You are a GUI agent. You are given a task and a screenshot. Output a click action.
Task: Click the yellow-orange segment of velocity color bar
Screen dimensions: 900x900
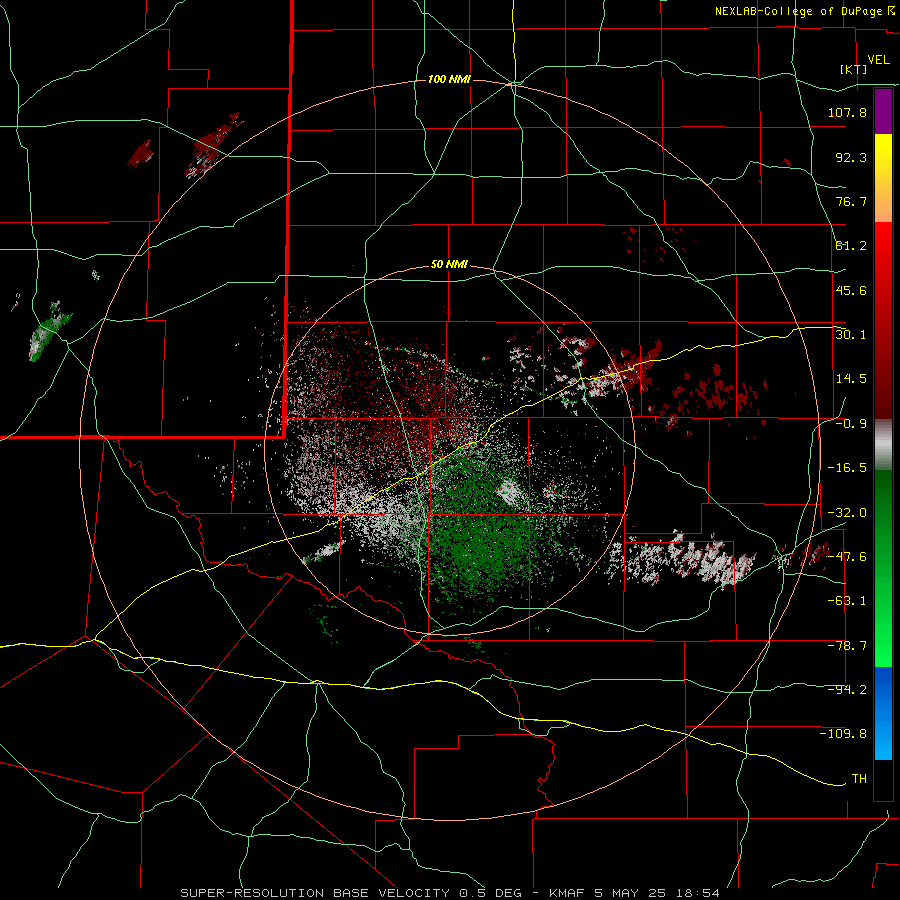point(883,178)
